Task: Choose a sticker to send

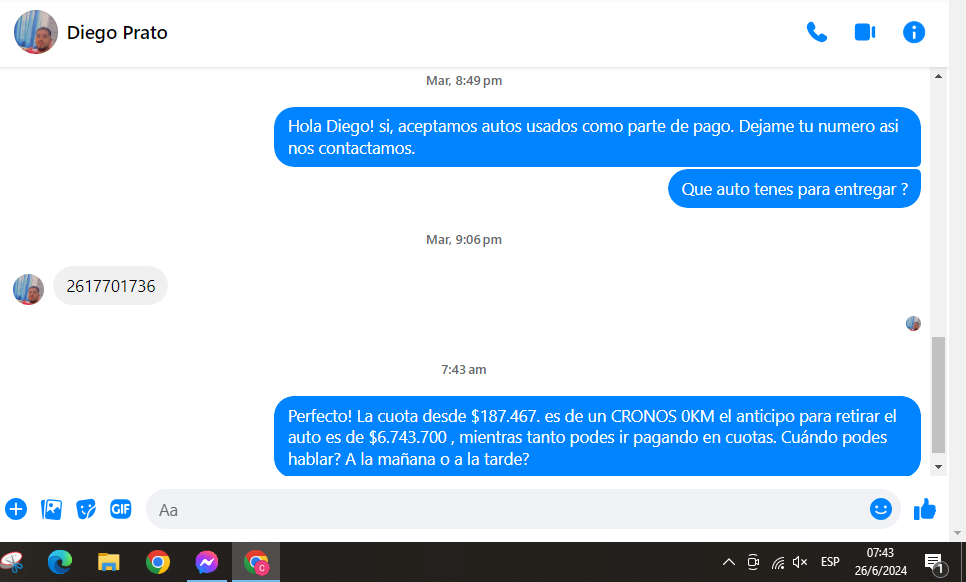Action: tap(86, 509)
